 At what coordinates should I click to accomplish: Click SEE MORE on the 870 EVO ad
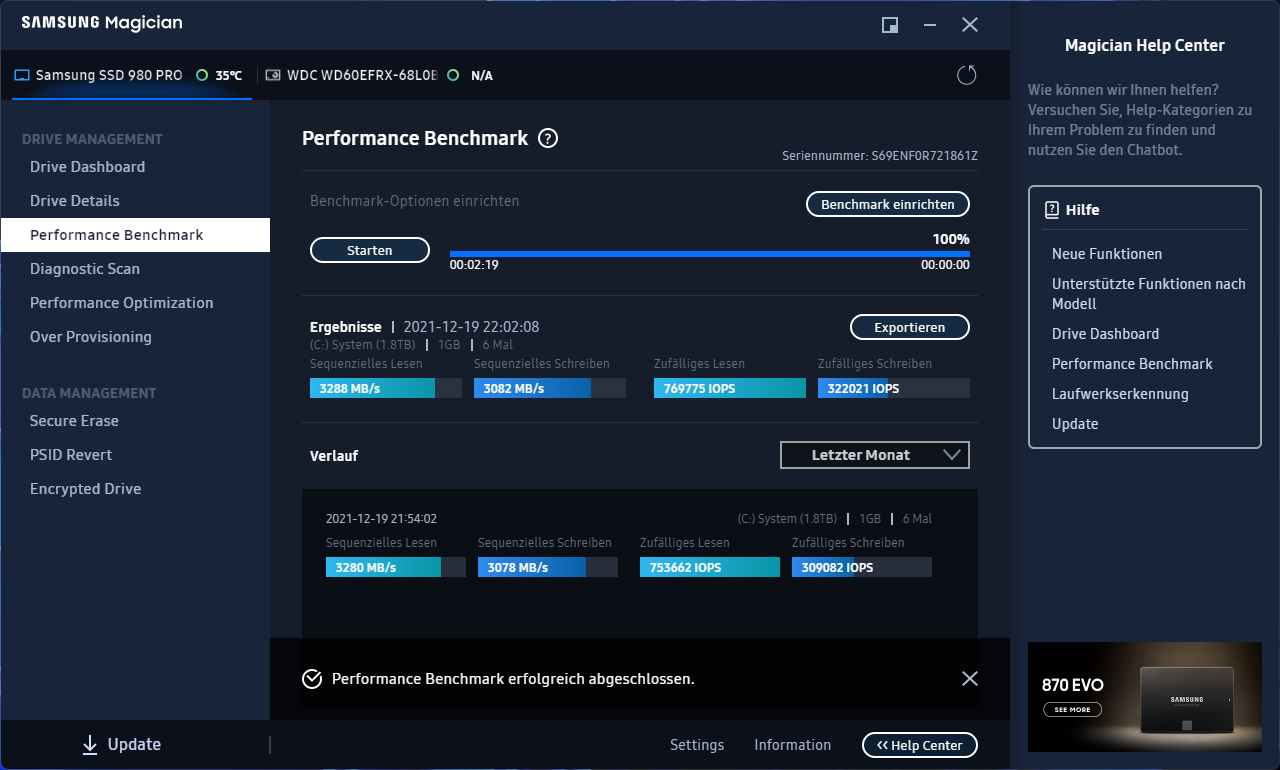1072,710
